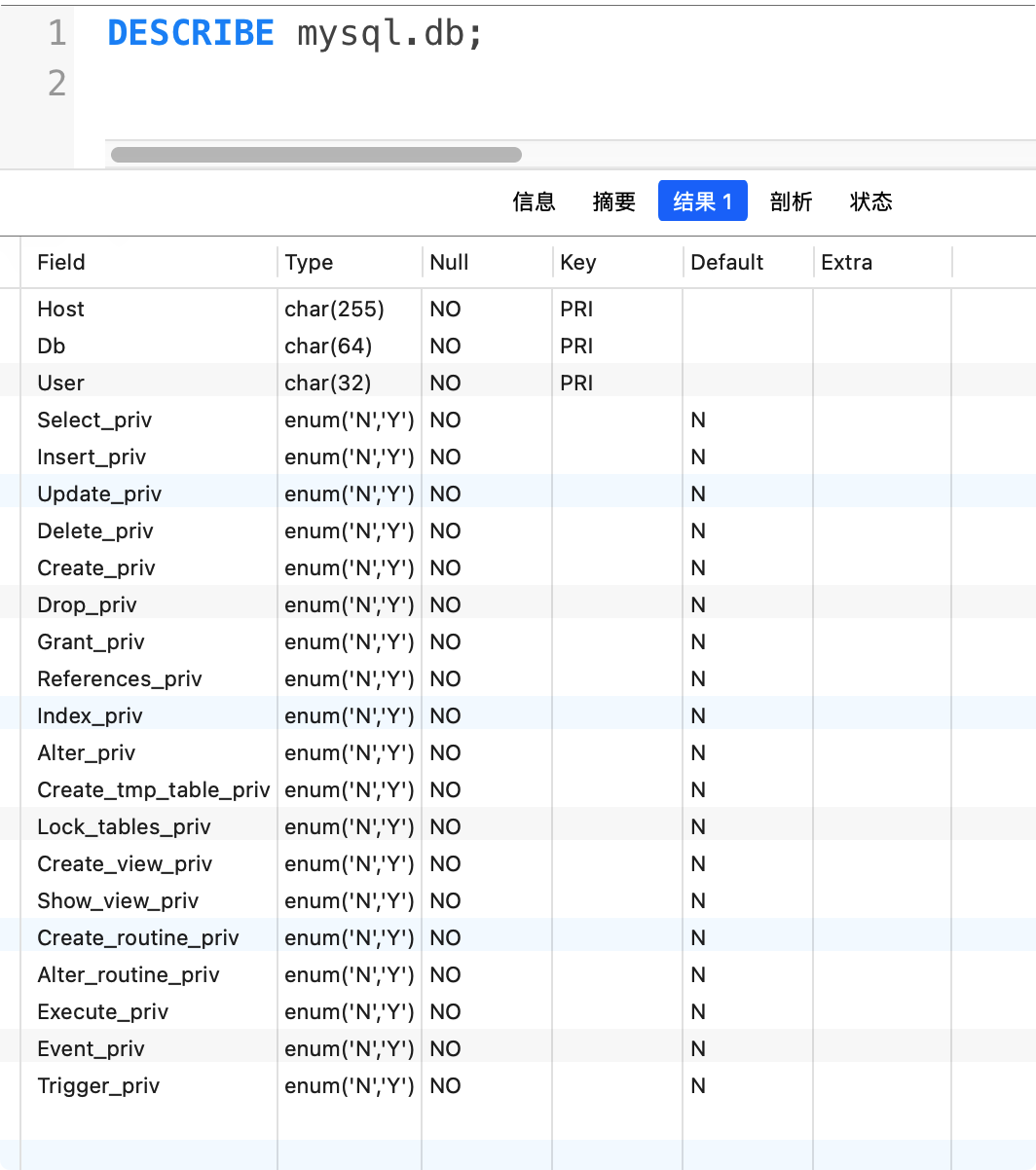Click the Db row's PRI key value
The width and height of the screenshot is (1036, 1170).
pos(576,346)
